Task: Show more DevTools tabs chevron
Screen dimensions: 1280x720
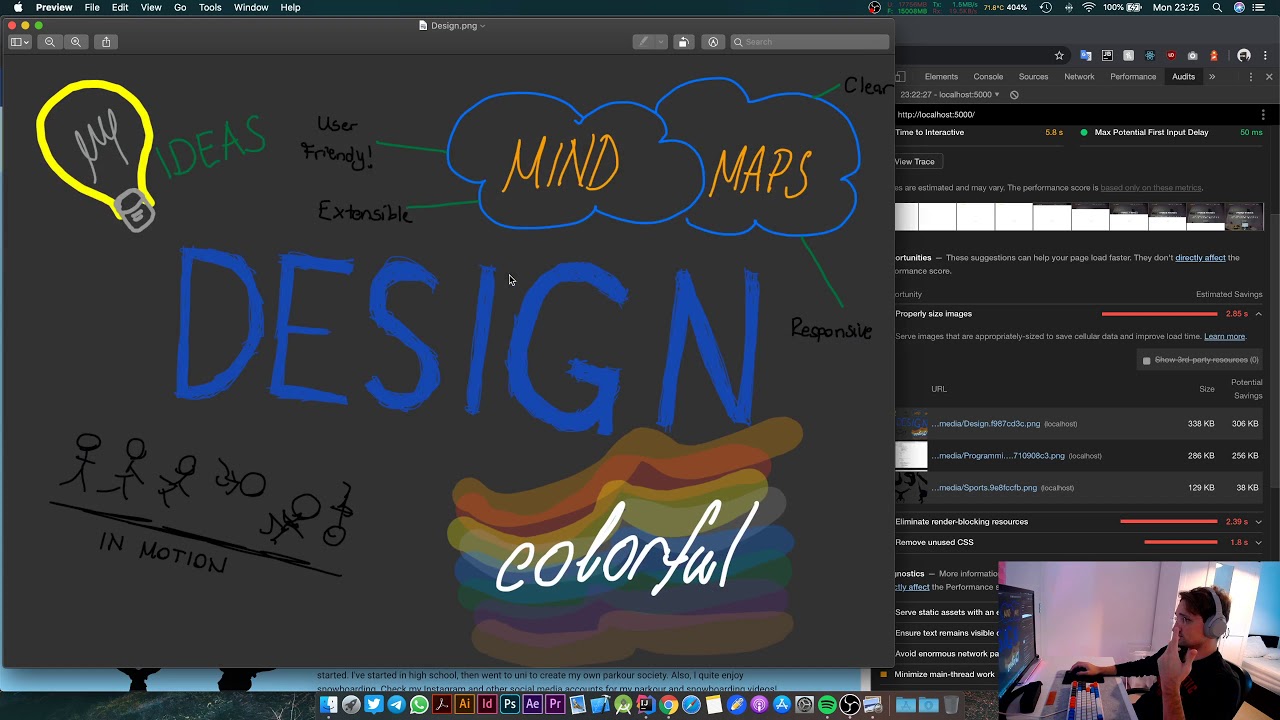Action: [x=1212, y=77]
